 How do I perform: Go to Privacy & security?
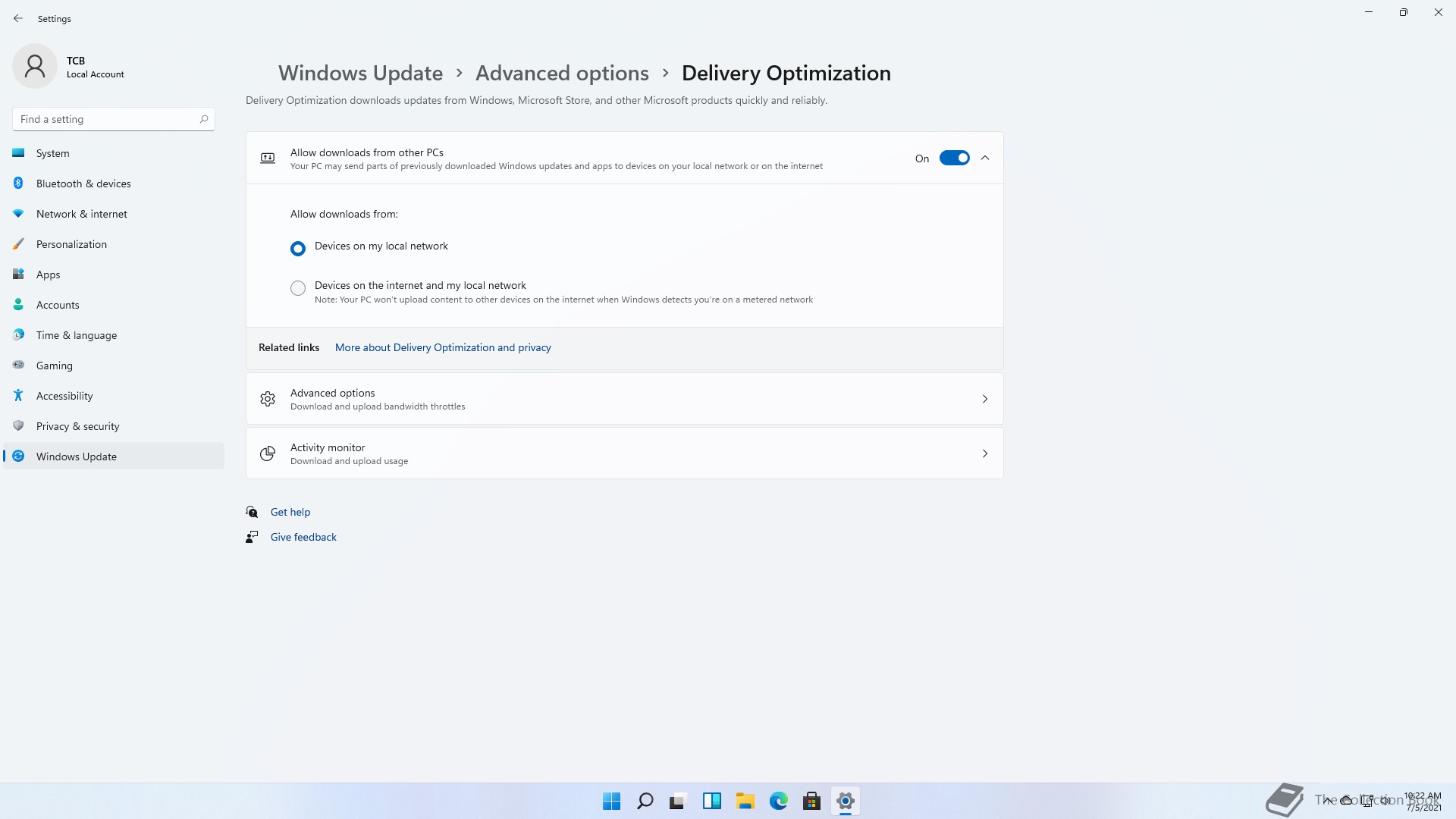click(114, 426)
